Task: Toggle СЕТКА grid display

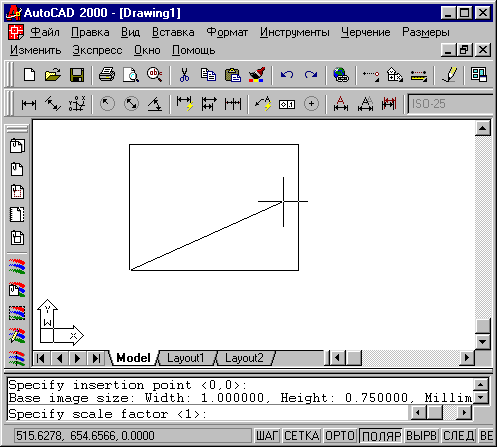Action: coord(302,435)
